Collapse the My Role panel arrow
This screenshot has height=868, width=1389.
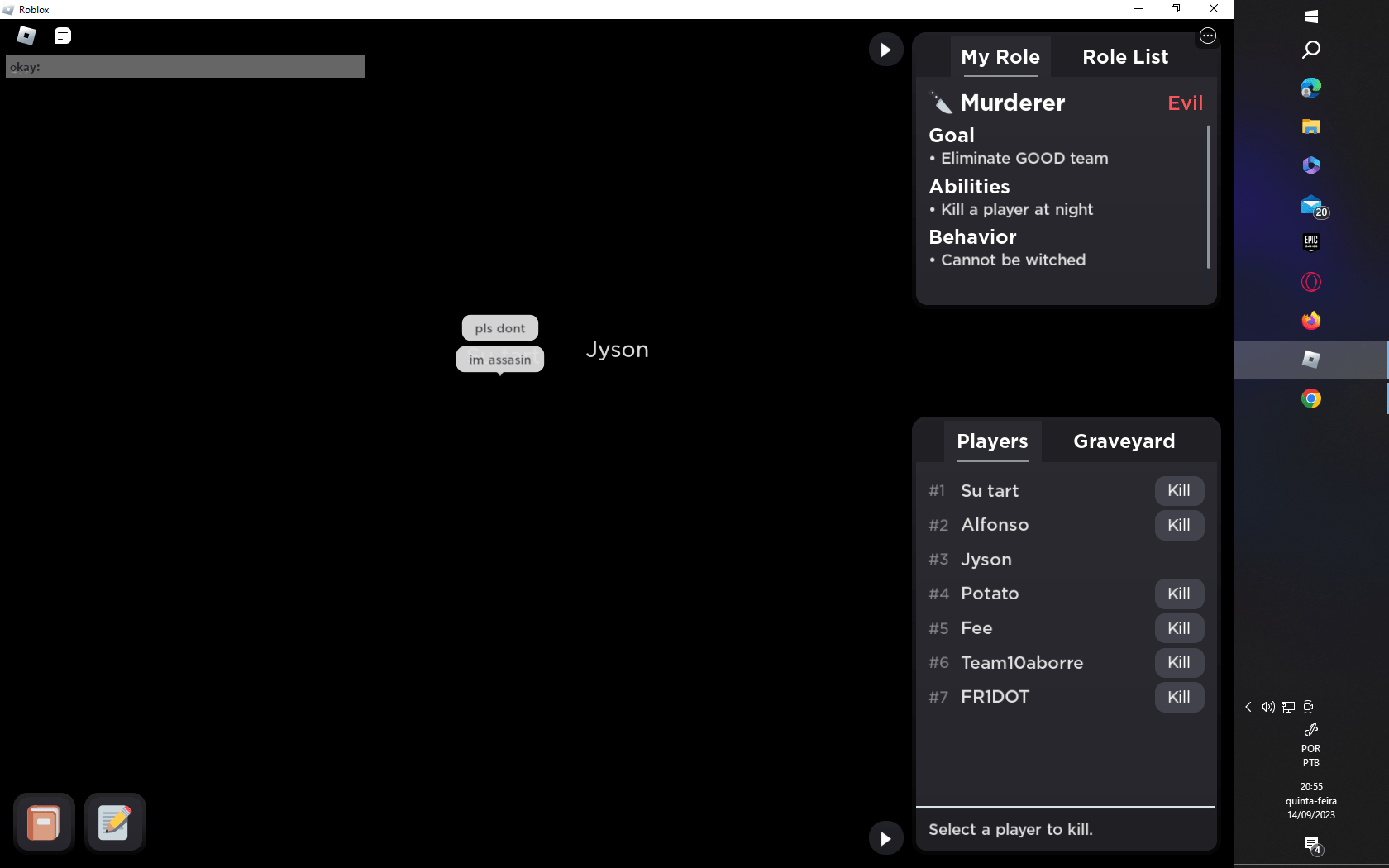click(x=885, y=50)
